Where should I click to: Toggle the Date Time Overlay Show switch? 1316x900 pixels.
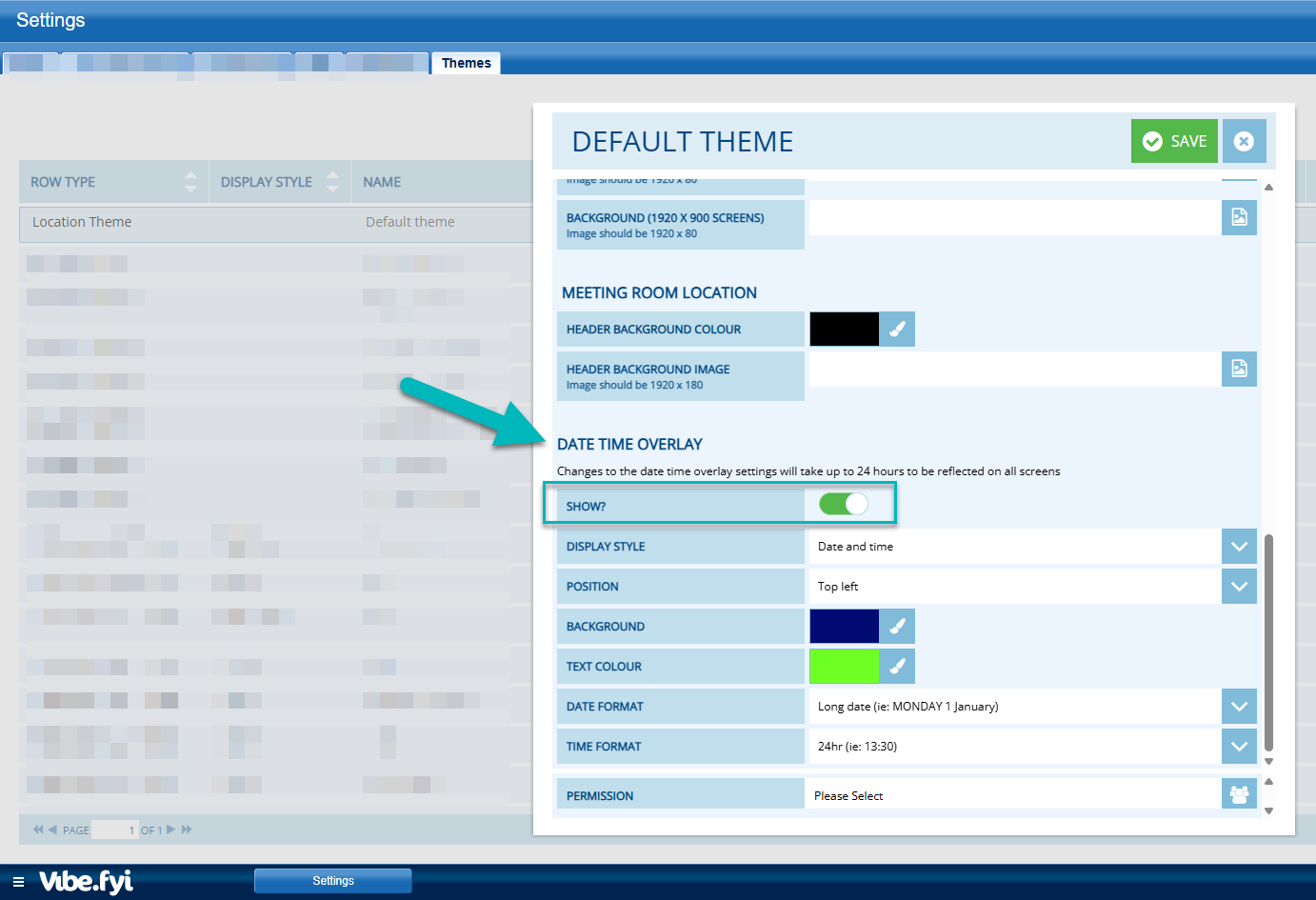click(x=844, y=504)
